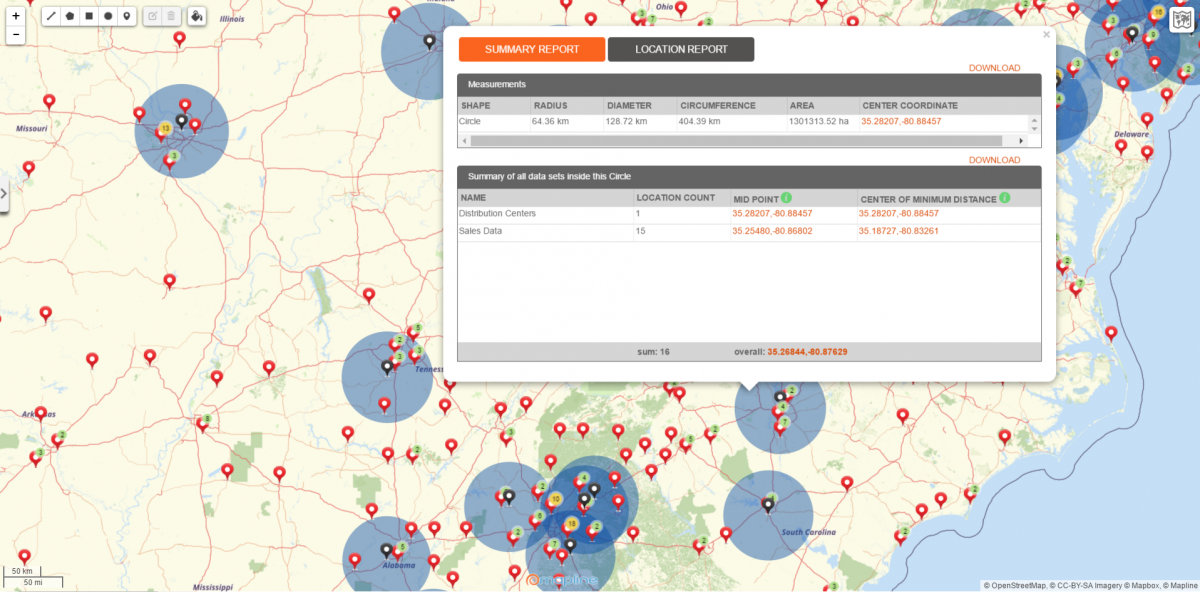
Task: Download the data sets summary
Action: click(994, 159)
